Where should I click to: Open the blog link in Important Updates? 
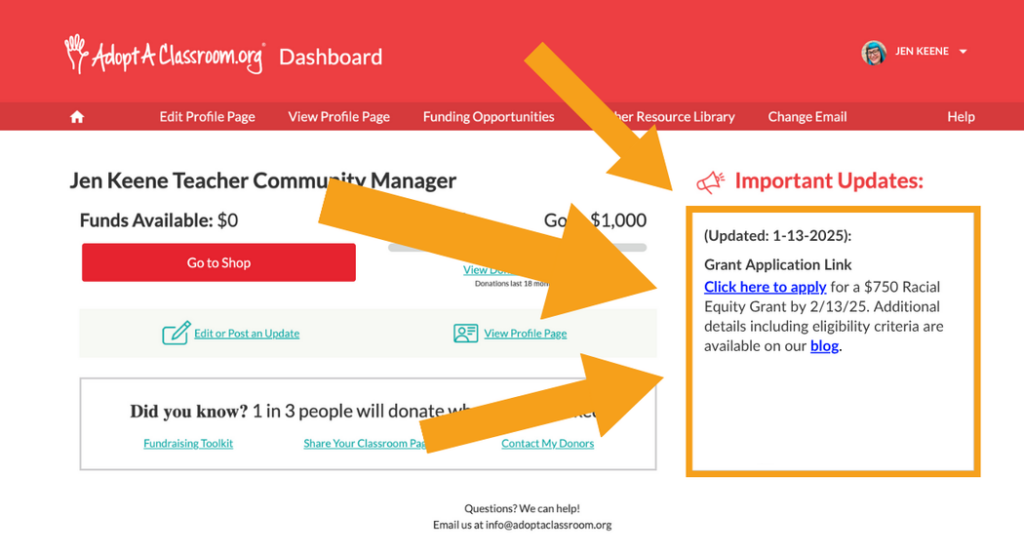[824, 346]
